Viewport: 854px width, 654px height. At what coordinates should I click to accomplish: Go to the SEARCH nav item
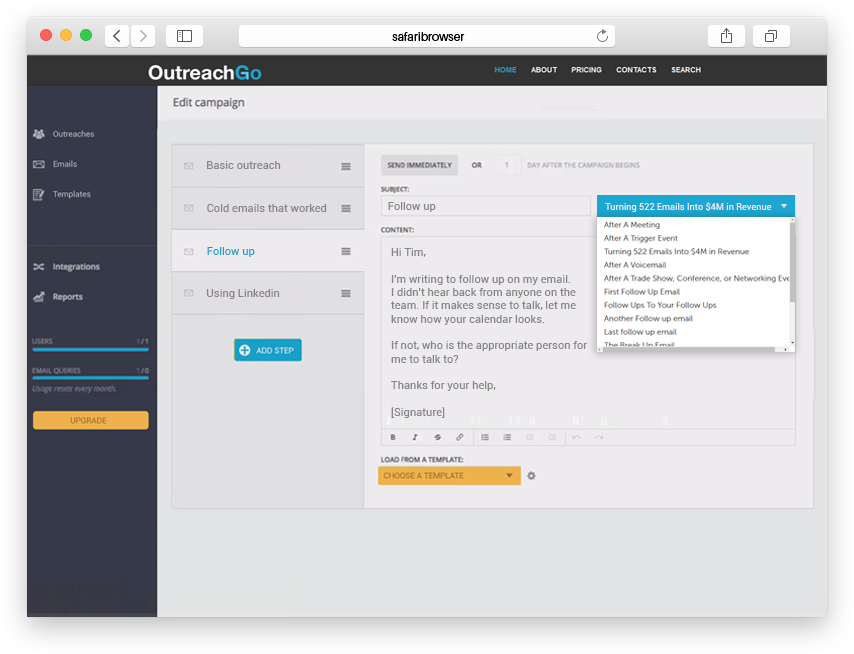(x=686, y=70)
